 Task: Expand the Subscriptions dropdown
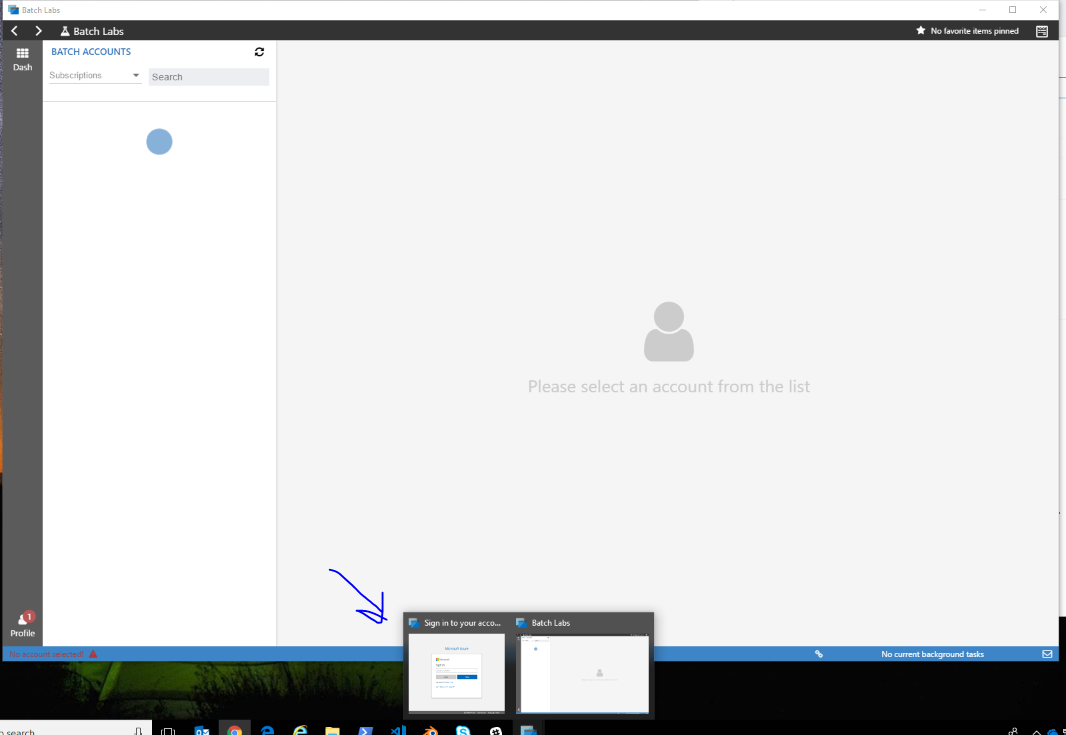tap(94, 75)
